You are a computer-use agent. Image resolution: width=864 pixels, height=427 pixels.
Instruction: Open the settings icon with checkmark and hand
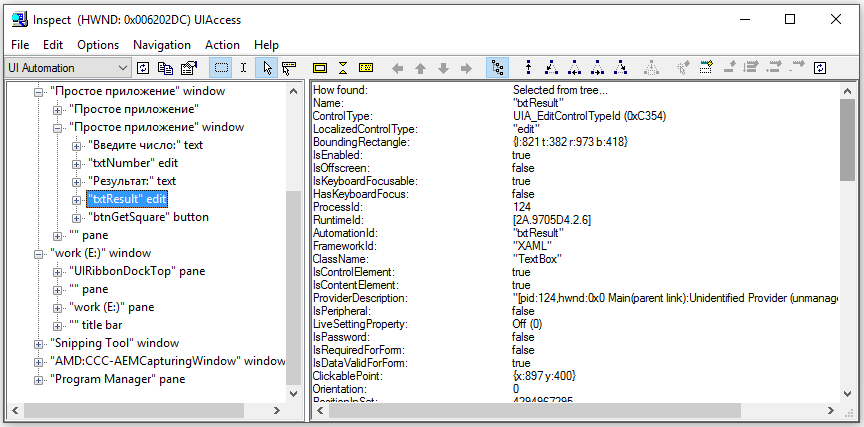point(189,68)
